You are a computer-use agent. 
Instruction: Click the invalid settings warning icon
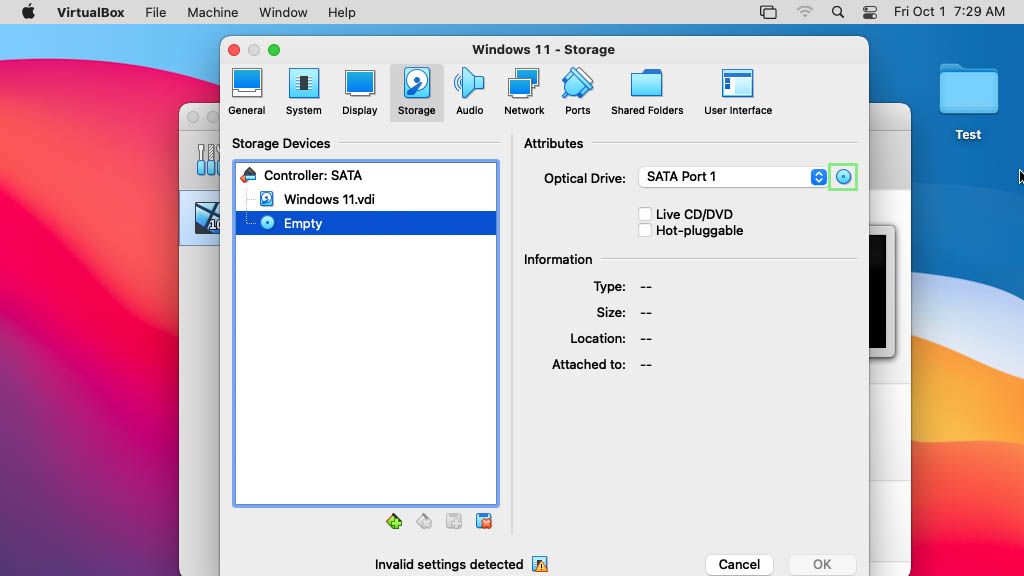539,564
